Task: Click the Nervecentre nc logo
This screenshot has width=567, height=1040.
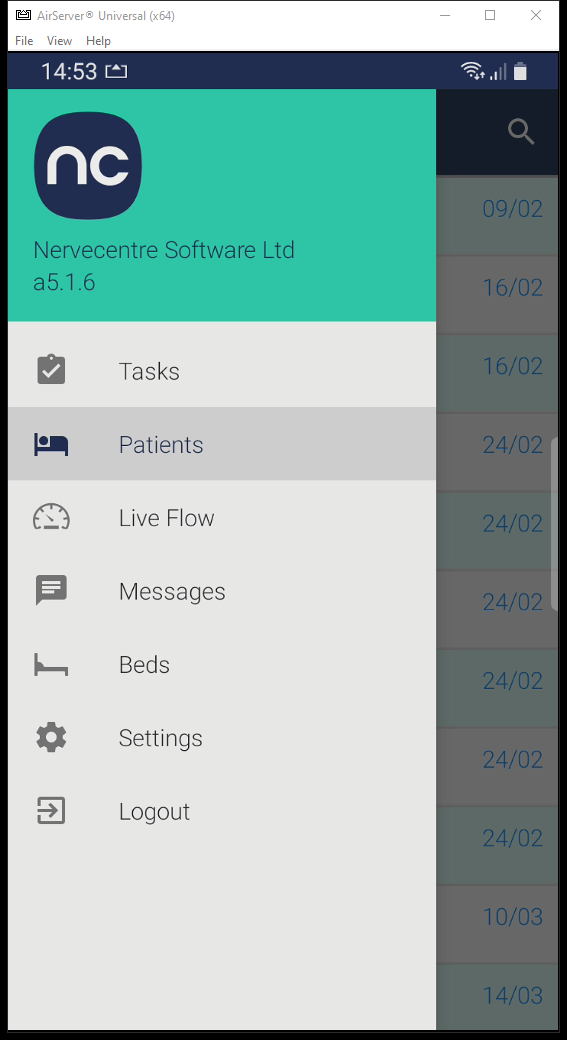Action: click(88, 165)
